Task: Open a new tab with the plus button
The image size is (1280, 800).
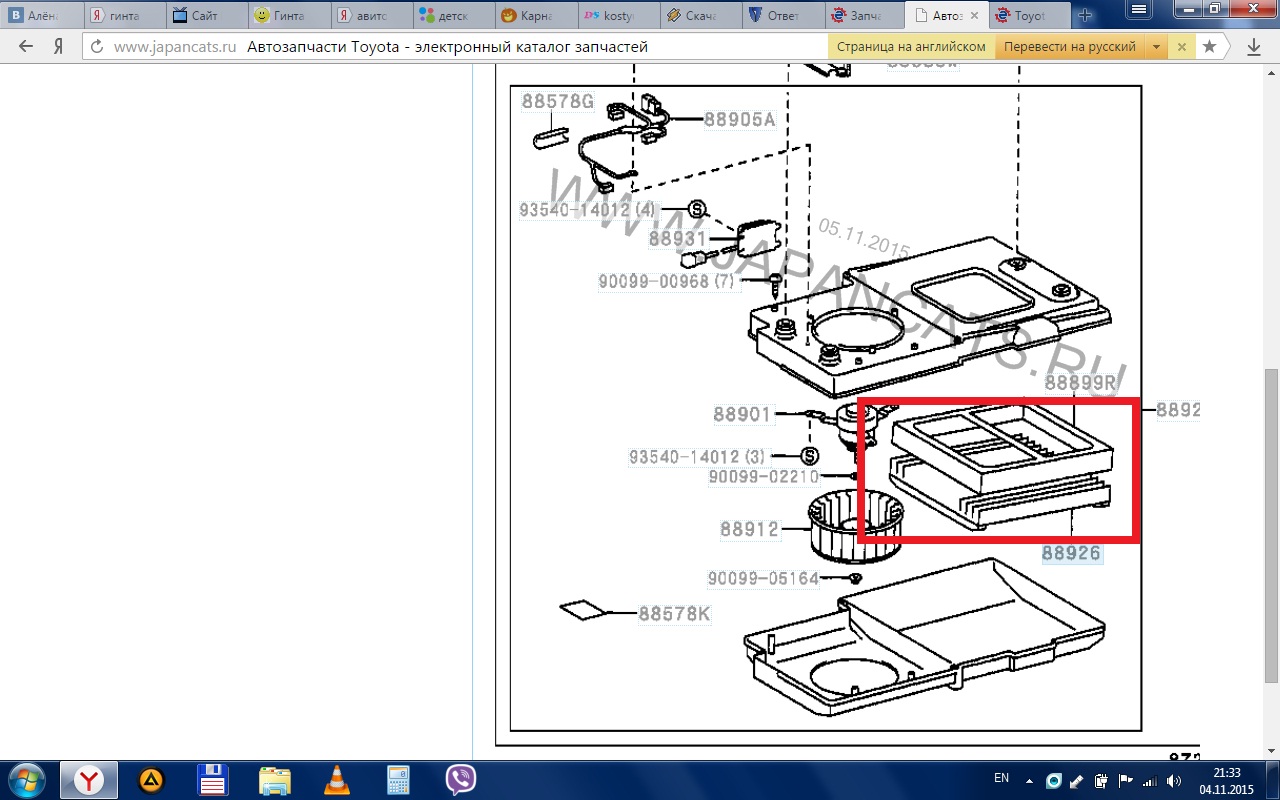Action: (1085, 16)
